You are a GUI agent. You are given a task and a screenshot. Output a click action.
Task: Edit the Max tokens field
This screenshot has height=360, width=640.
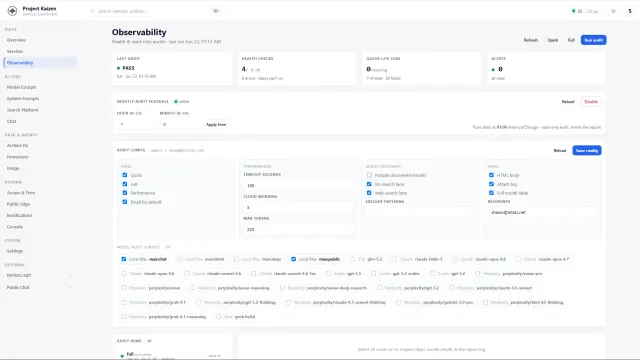[297, 229]
